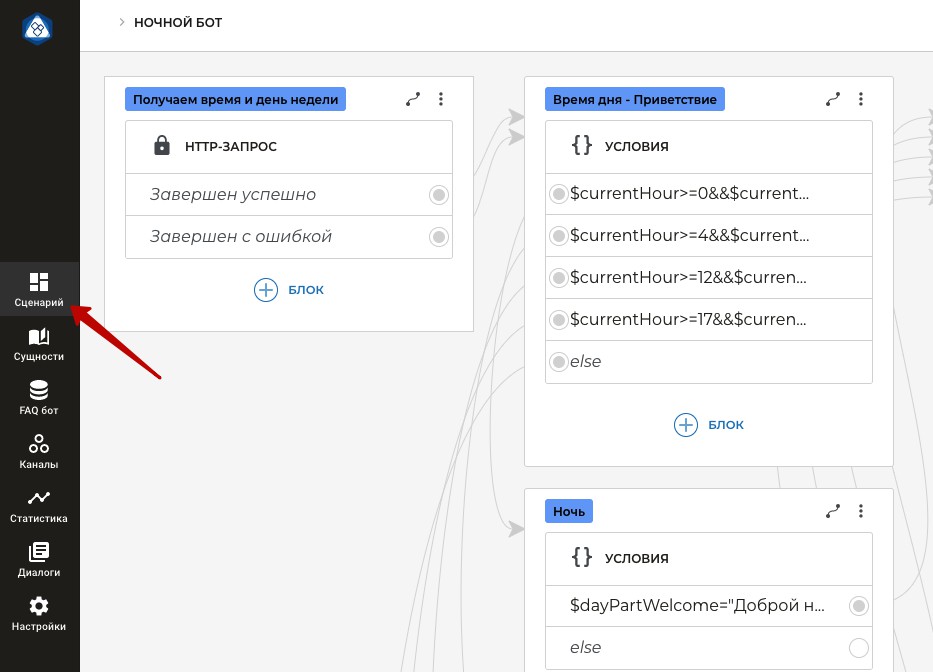Viewport: 933px width, 672px height.
Task: Switch to the Сценарий section
Action: click(x=39, y=289)
